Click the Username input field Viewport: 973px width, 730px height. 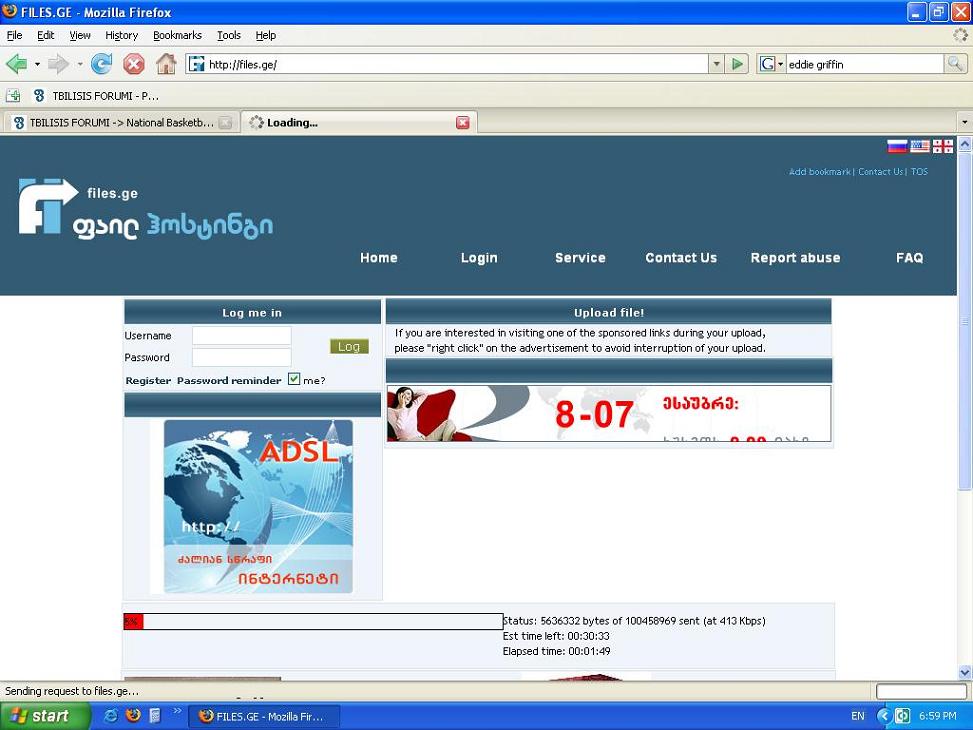click(x=241, y=336)
